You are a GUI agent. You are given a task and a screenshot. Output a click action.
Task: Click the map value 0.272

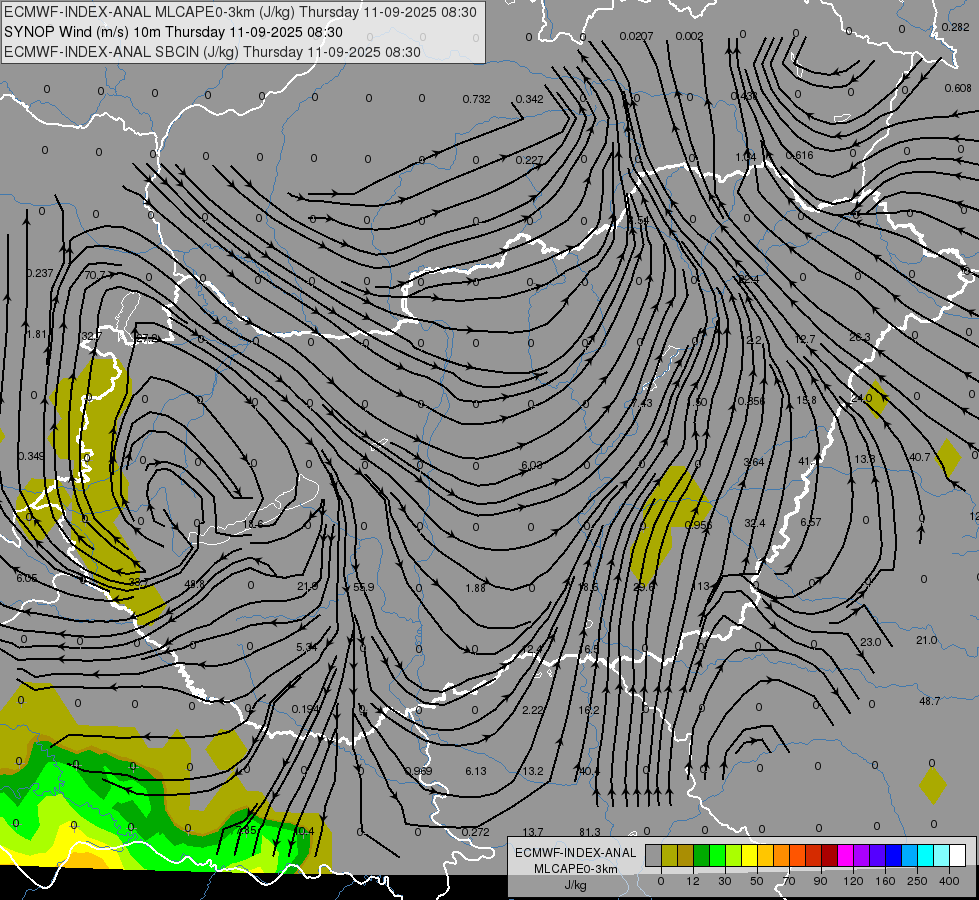[x=475, y=832]
